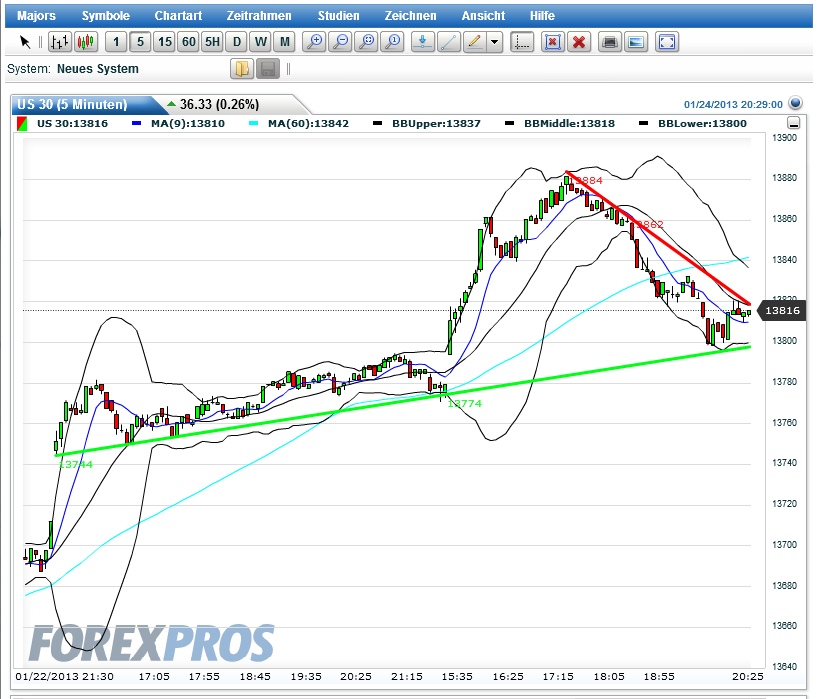Click the reset zoom (1) magnifier
The image size is (817, 699).
tap(392, 42)
